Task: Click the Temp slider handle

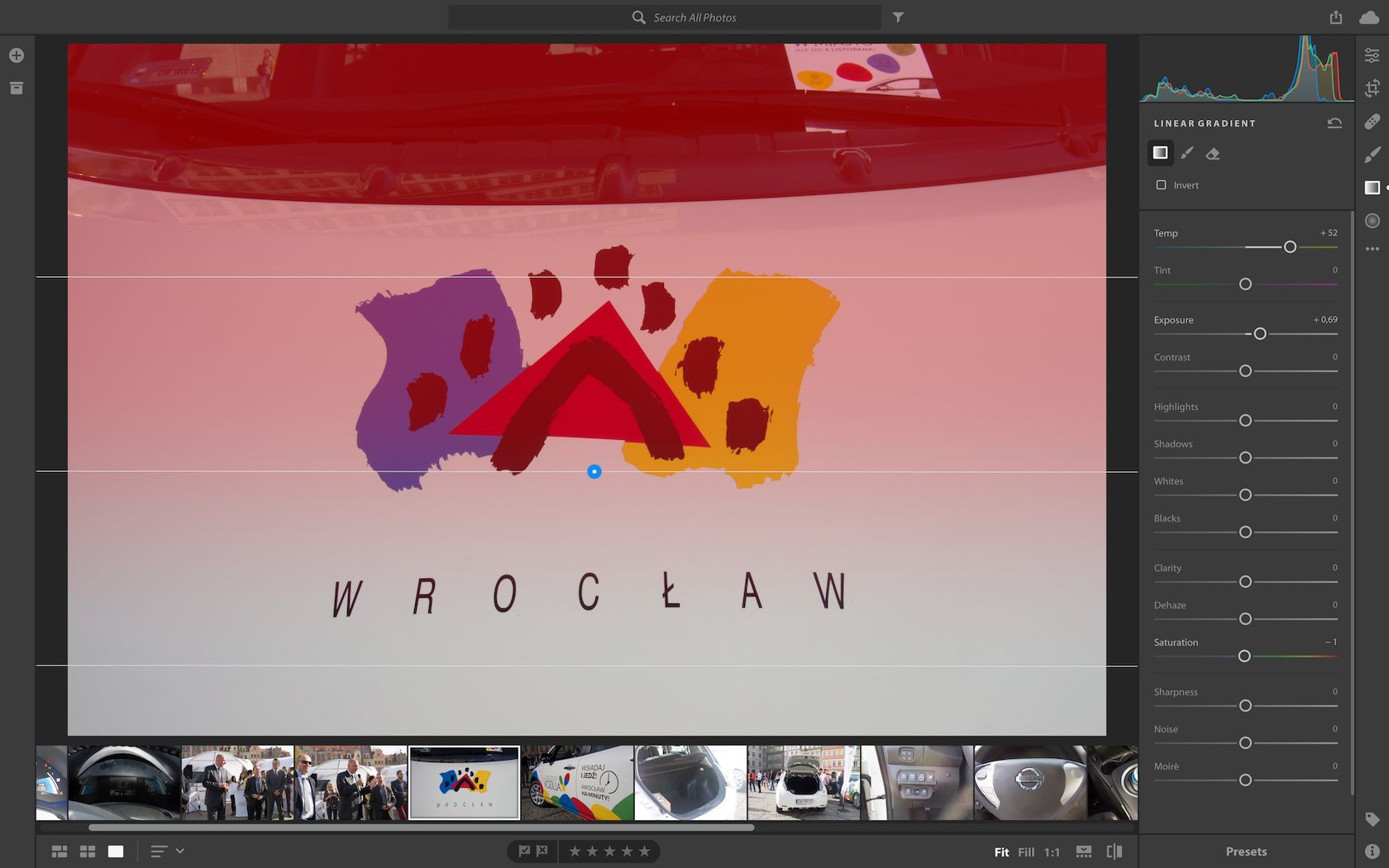Action: pos(1290,247)
